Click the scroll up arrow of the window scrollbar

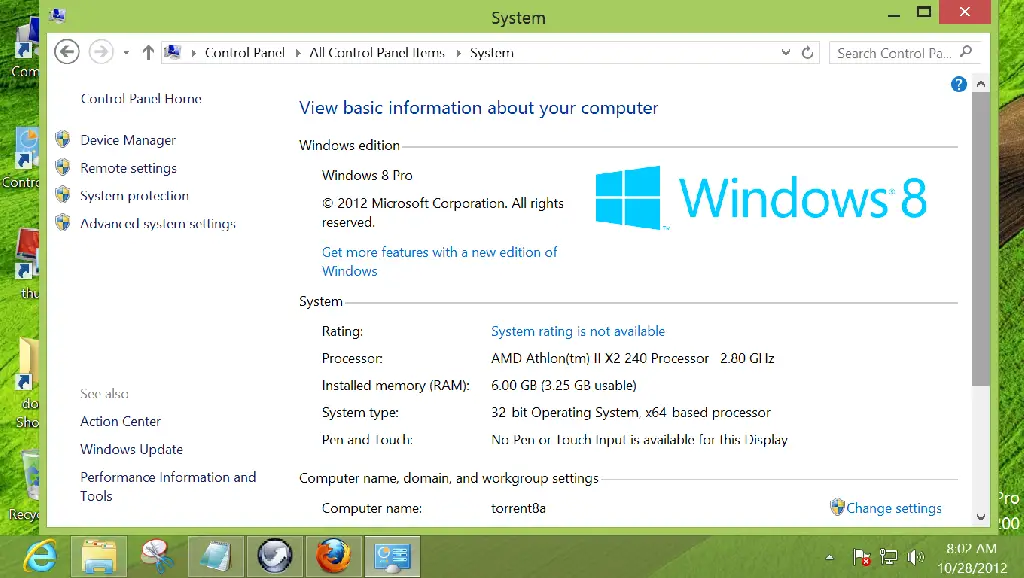pos(980,84)
